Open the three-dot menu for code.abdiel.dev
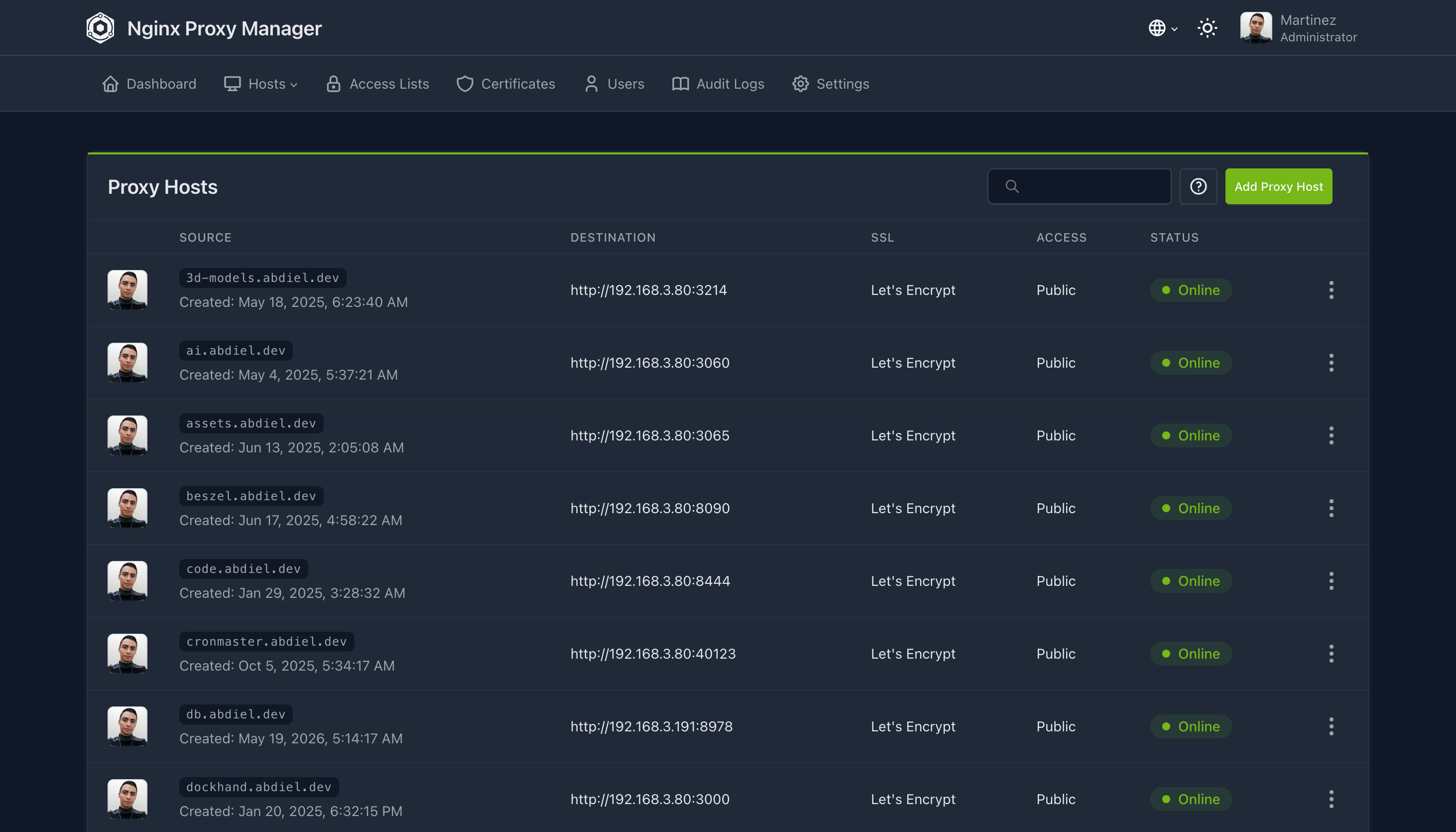 click(x=1331, y=580)
